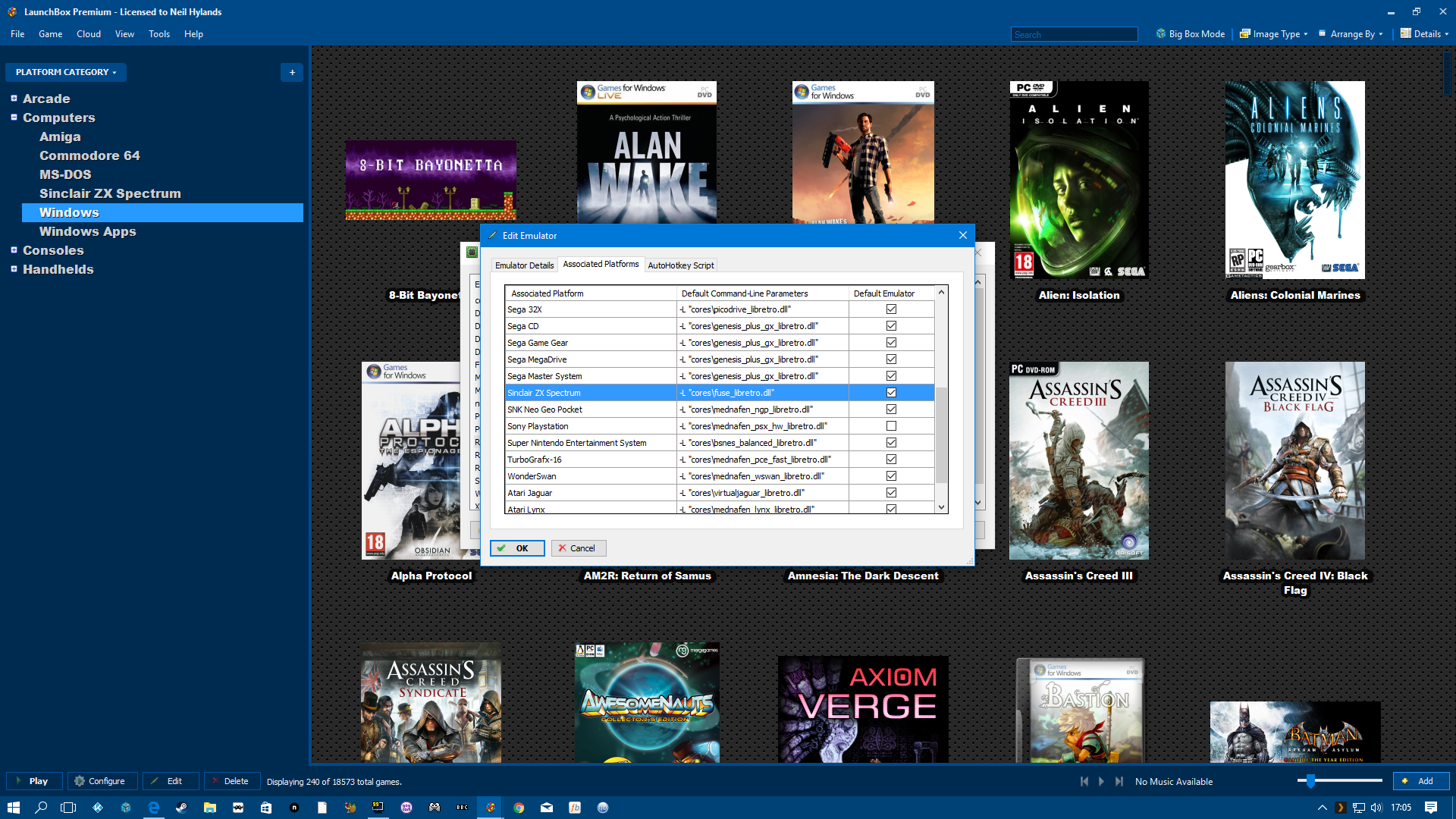The height and width of the screenshot is (819, 1456).
Task: Open Google Chrome from taskbar
Action: [x=519, y=808]
